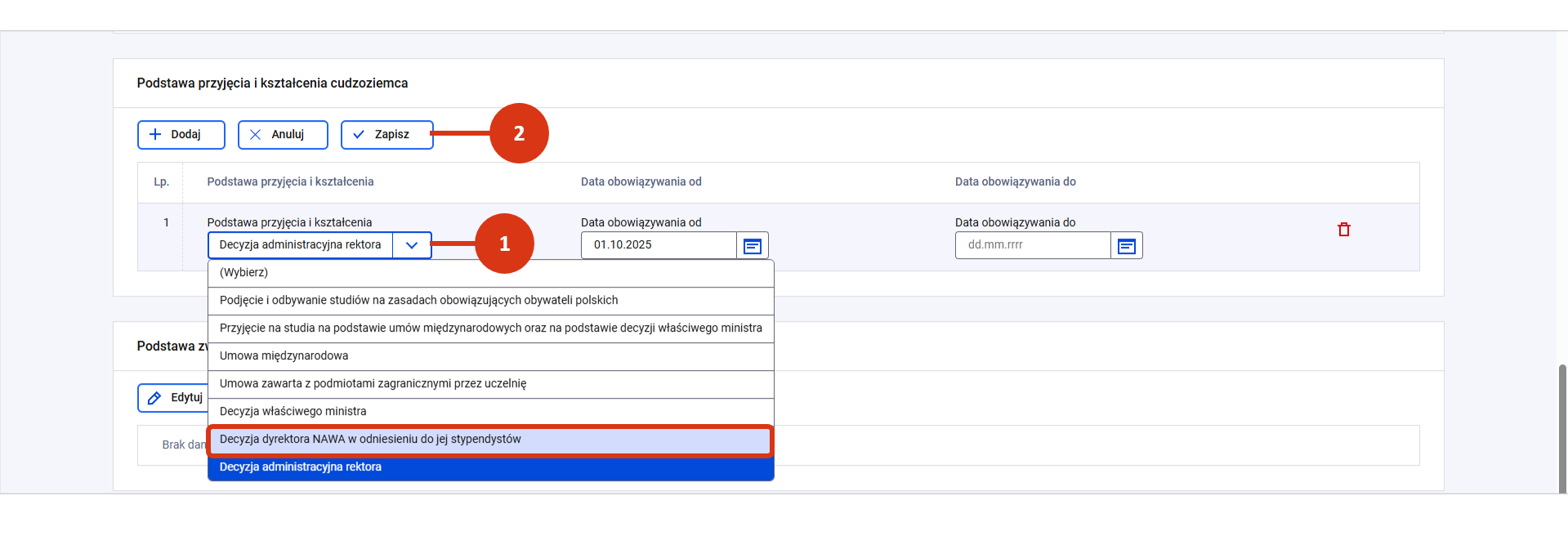1568x536 pixels.
Task: Select highlighted Decyzja administracyjna rektora list option
Action: click(x=490, y=467)
